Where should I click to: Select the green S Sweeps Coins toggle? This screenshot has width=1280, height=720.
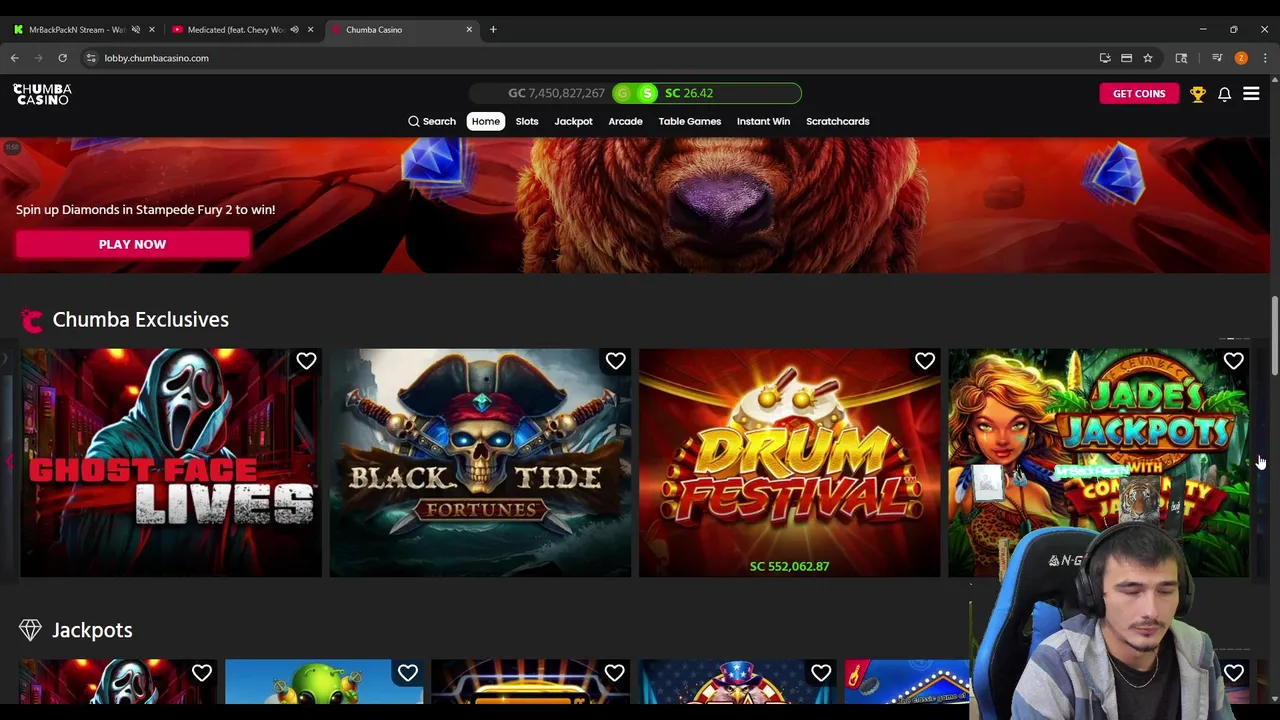pyautogui.click(x=647, y=93)
